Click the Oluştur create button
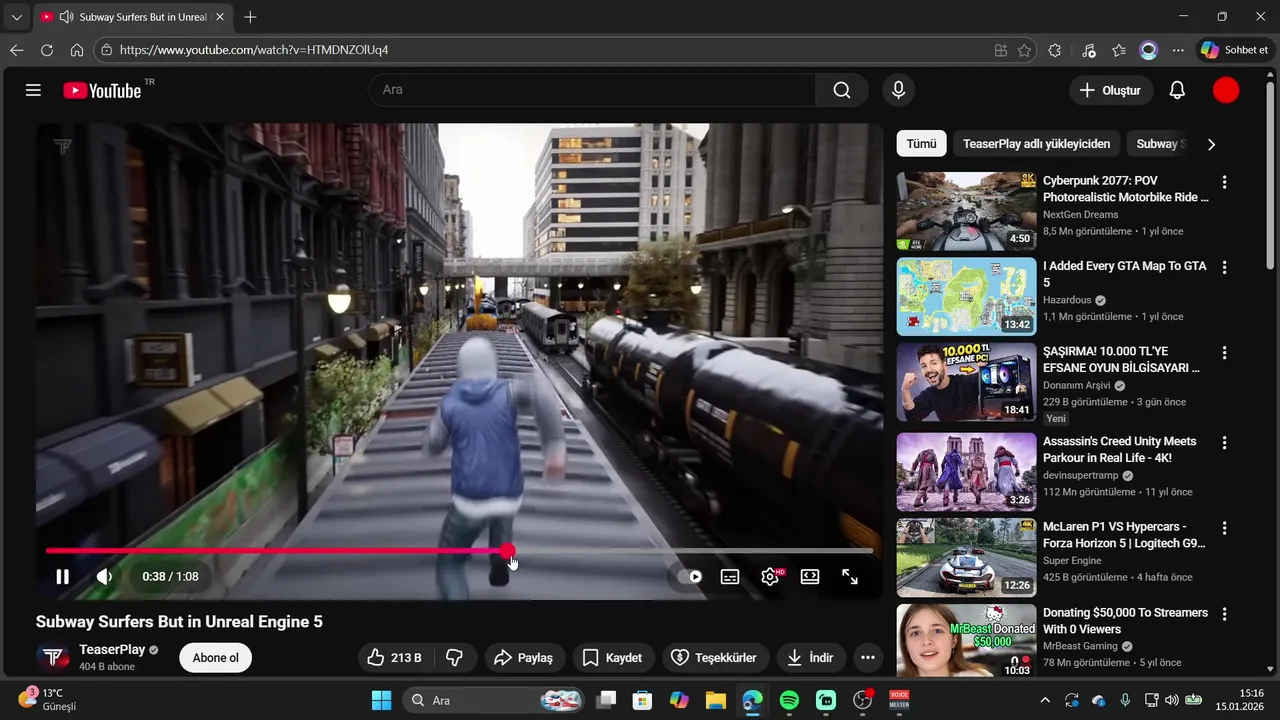1280x720 pixels. [x=1110, y=90]
